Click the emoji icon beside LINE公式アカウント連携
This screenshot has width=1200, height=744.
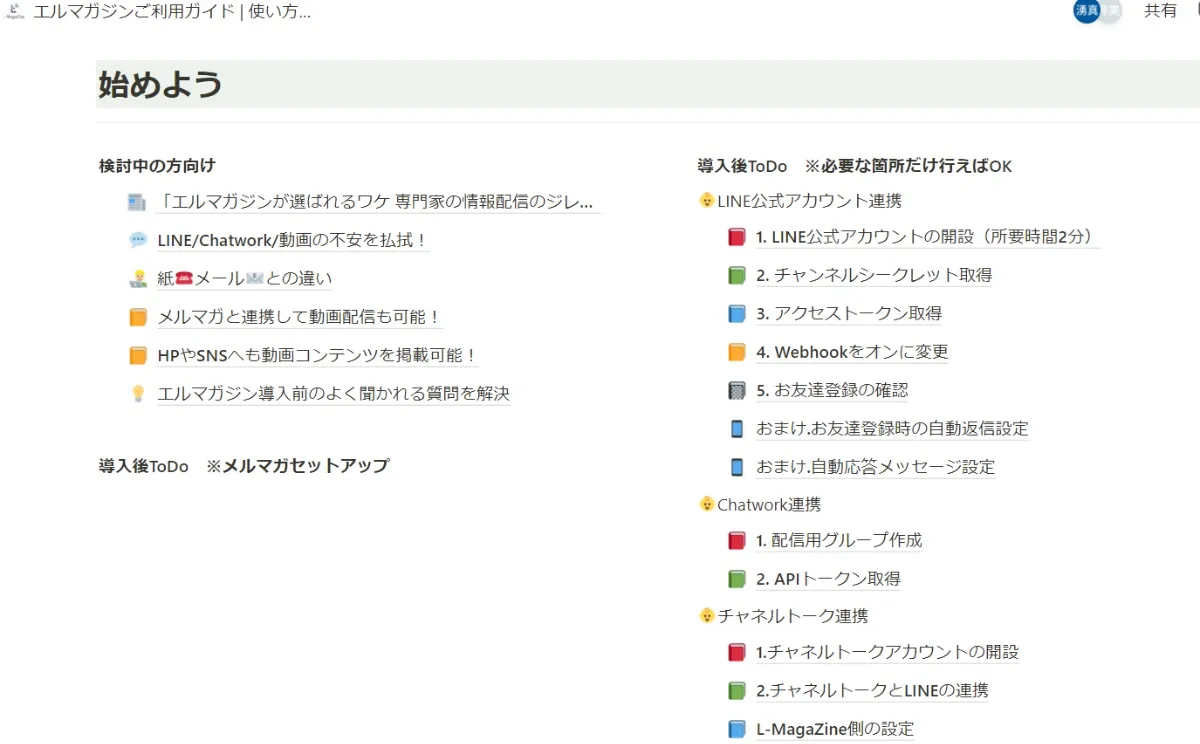pos(706,200)
